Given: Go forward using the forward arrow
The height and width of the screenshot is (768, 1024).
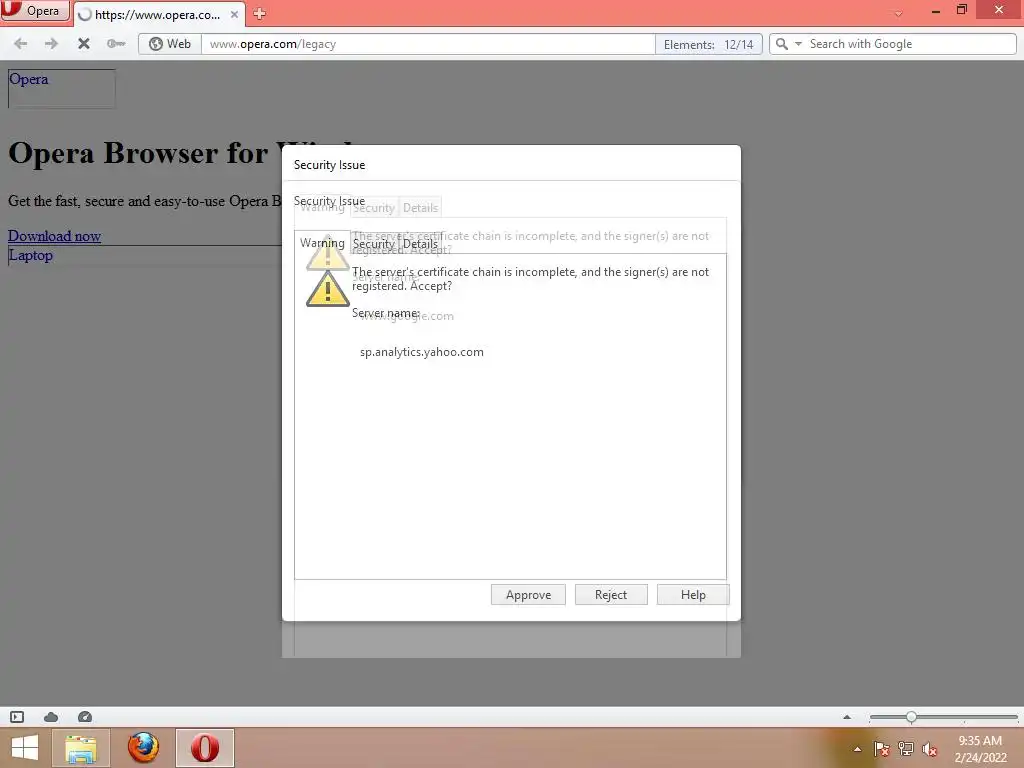Looking at the screenshot, I should click(51, 44).
